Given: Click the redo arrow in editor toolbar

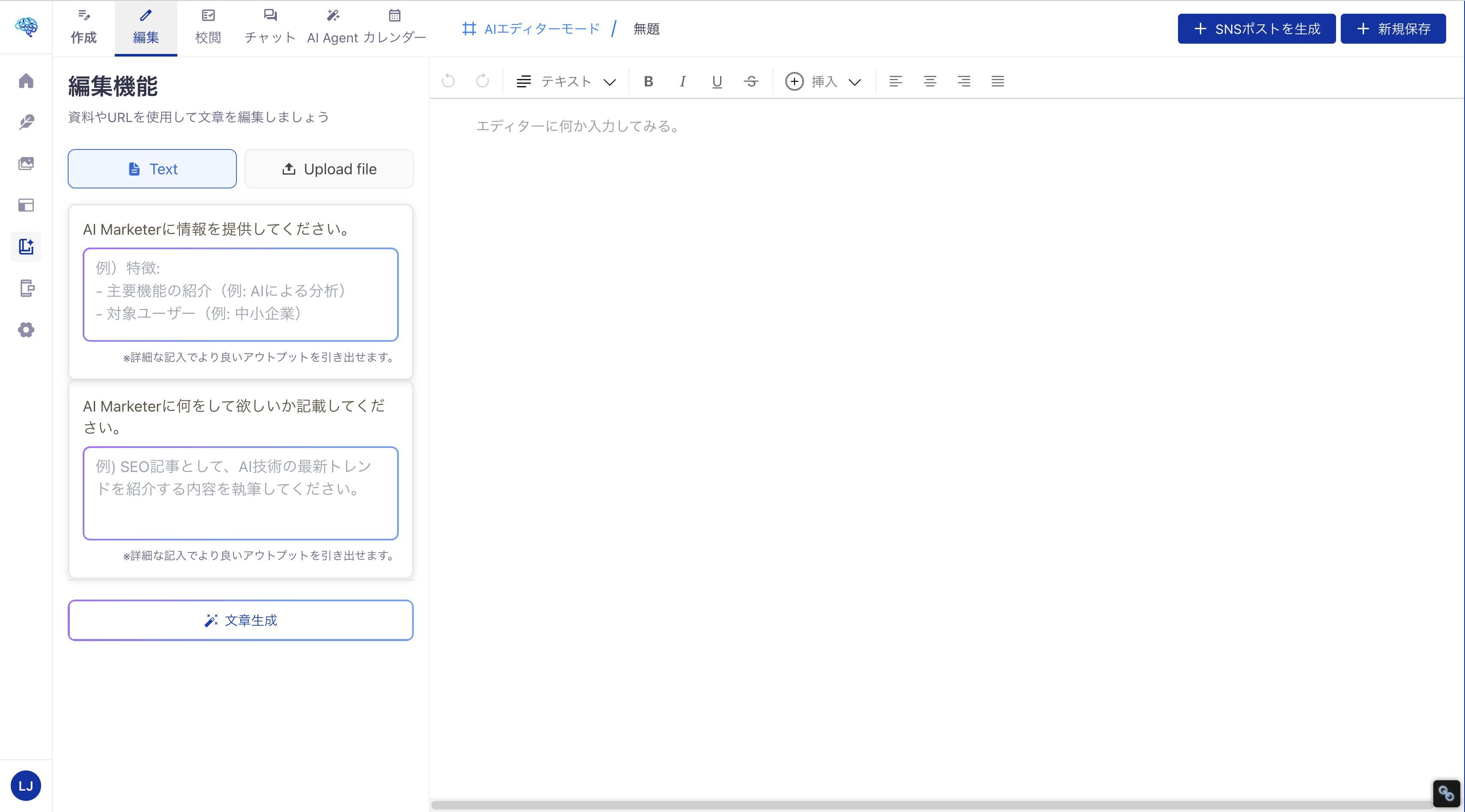Looking at the screenshot, I should point(482,81).
